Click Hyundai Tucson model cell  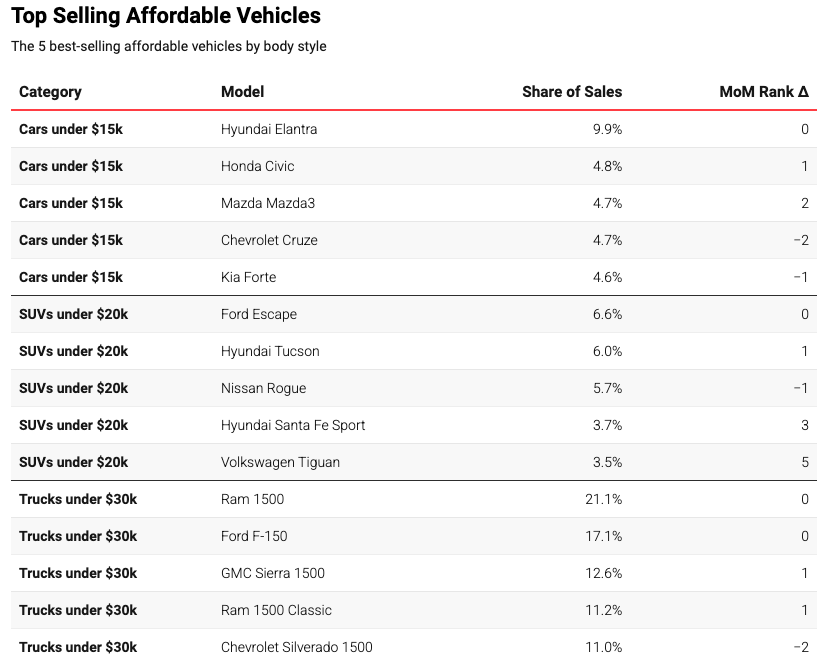[x=270, y=351]
